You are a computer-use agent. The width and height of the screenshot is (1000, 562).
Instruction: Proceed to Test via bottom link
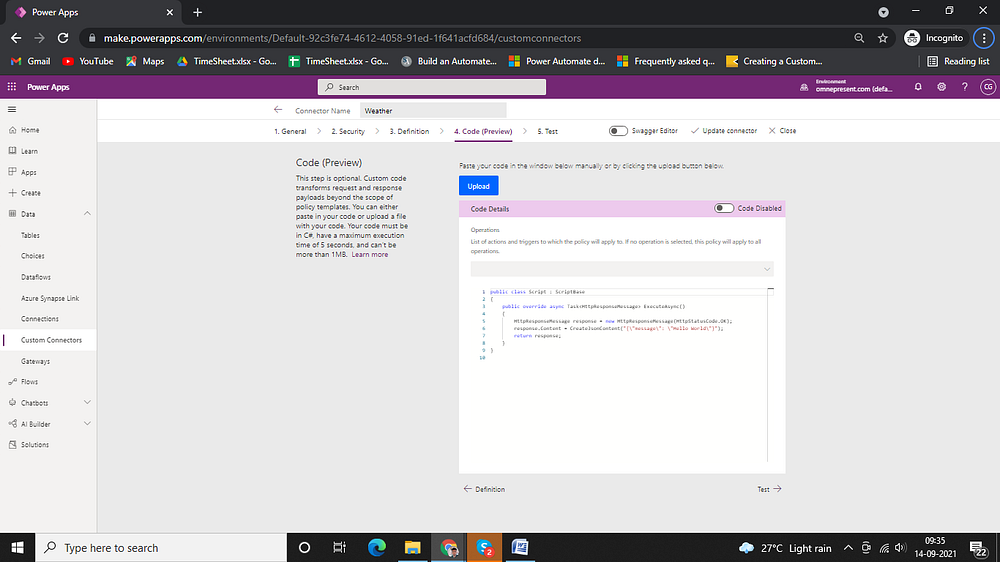pos(769,489)
